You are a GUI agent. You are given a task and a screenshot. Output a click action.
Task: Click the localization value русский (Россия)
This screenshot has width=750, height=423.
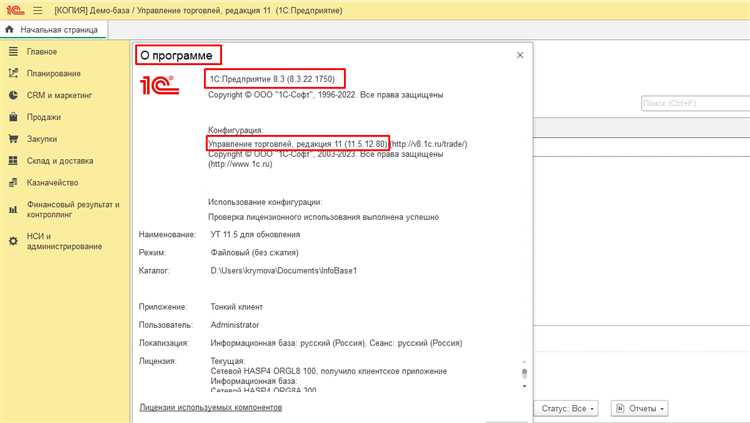click(x=336, y=343)
